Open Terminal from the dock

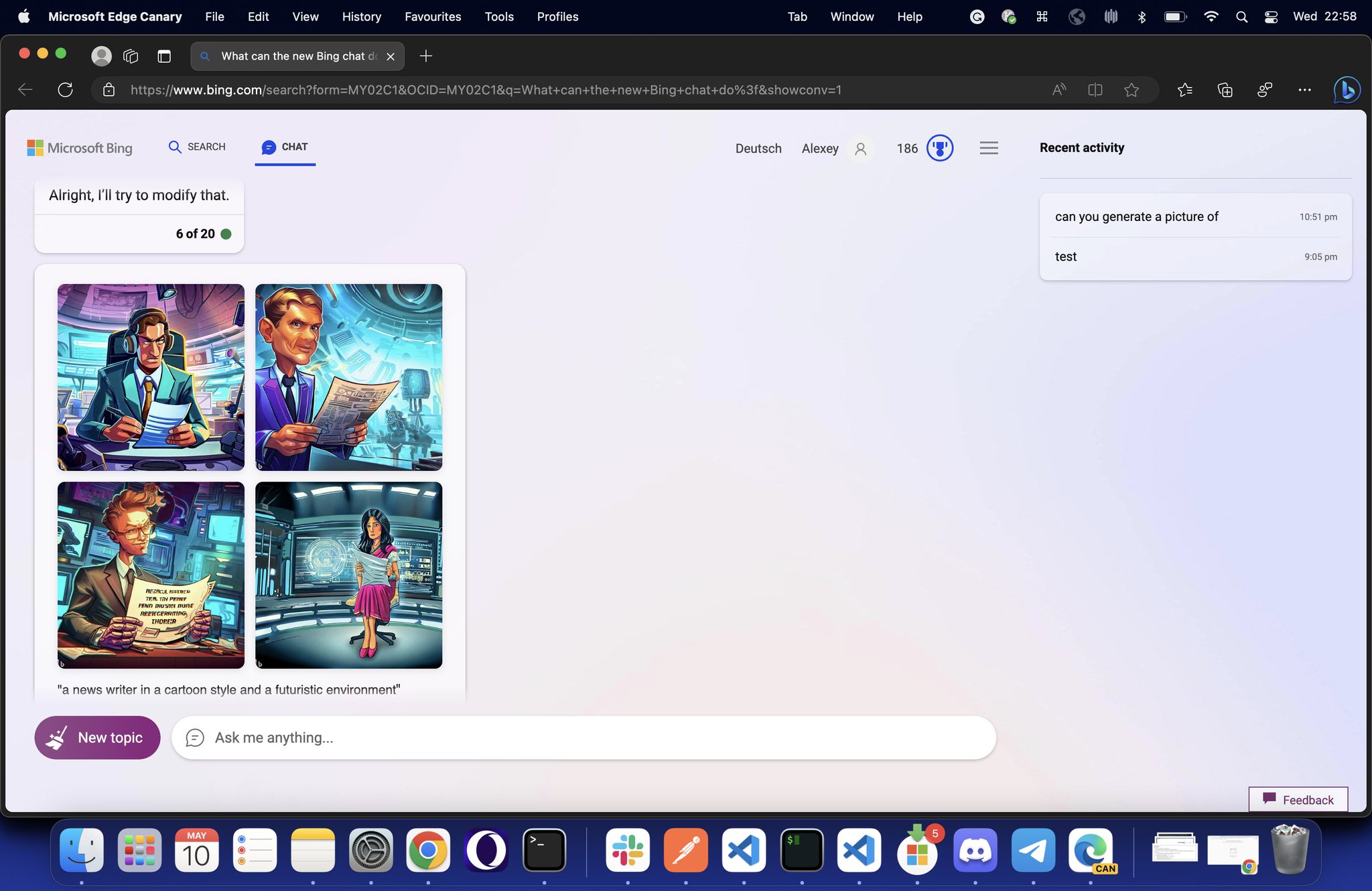click(544, 851)
